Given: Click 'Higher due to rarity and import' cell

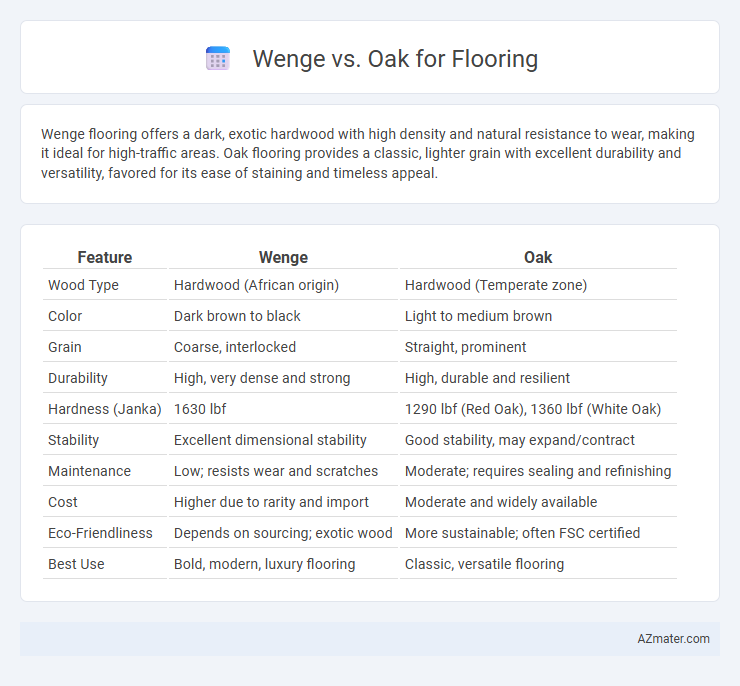Looking at the screenshot, I should [271, 502].
